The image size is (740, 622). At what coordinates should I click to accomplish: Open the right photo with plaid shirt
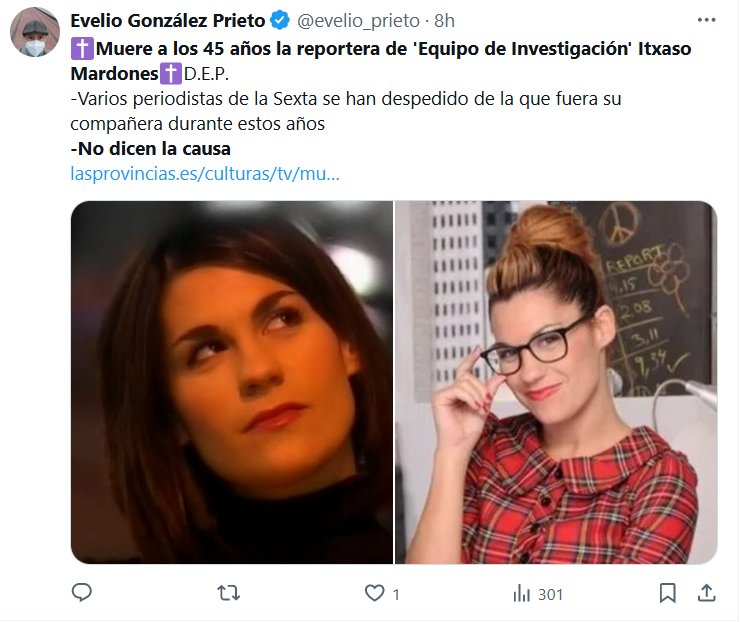click(x=556, y=382)
